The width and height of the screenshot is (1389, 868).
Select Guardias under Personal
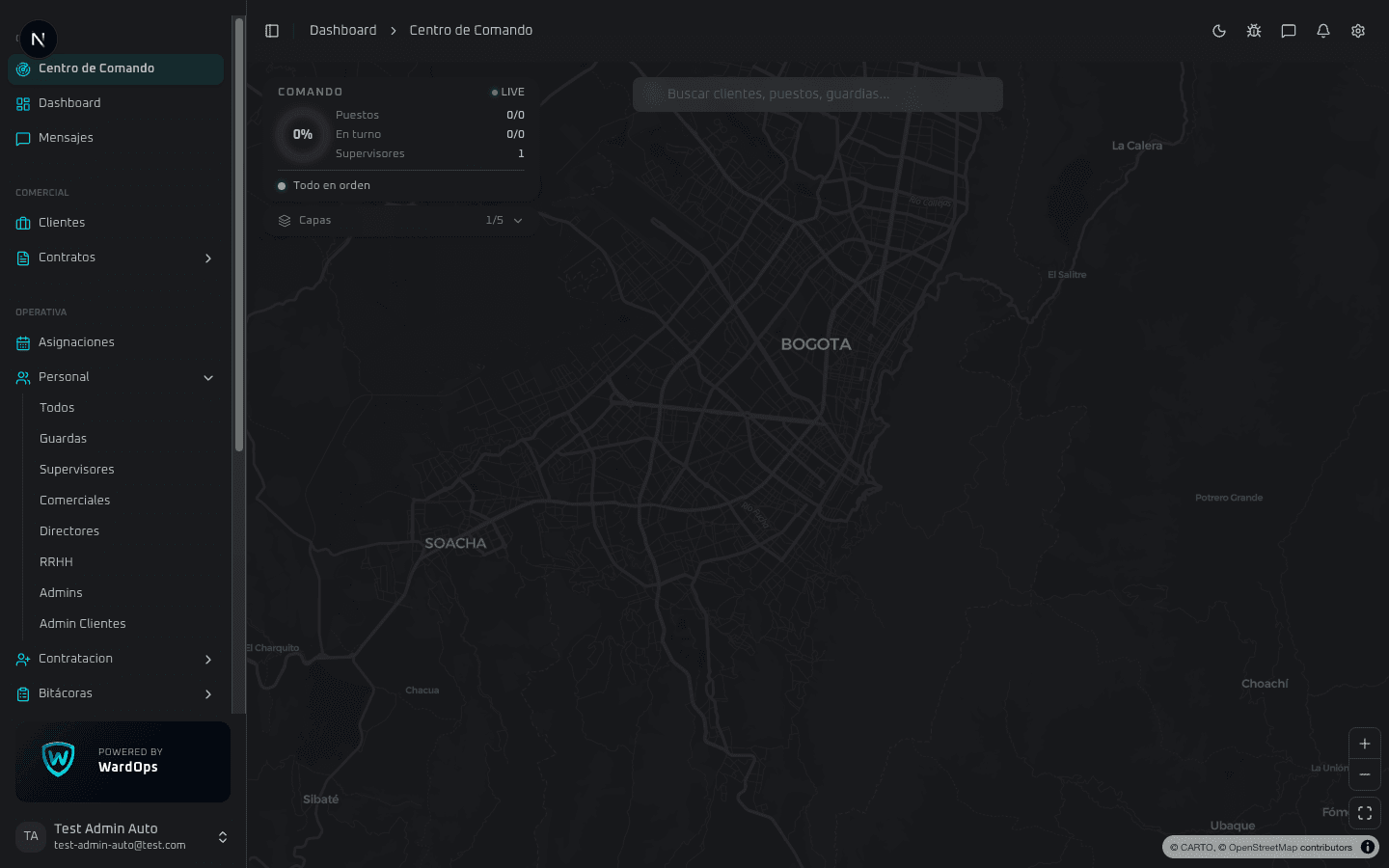click(x=64, y=439)
